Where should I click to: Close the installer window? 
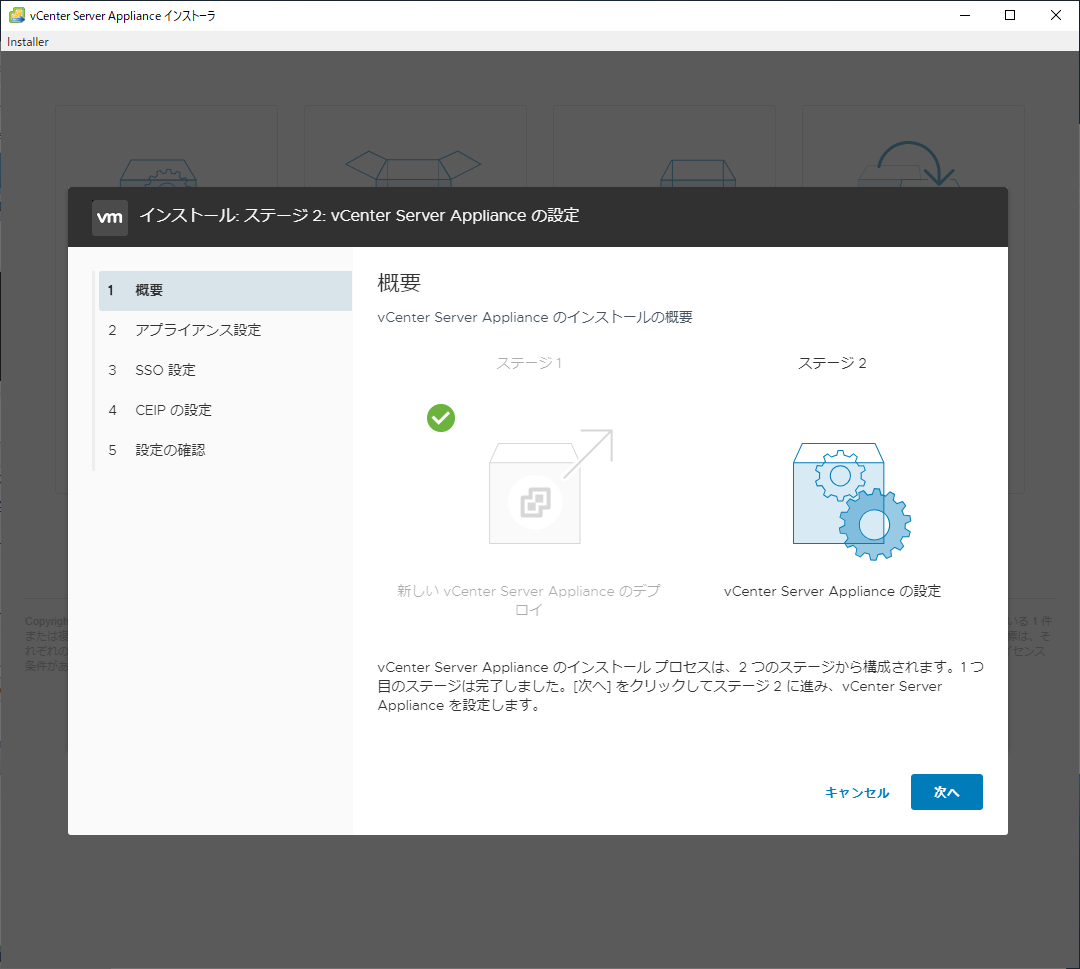[x=1055, y=15]
